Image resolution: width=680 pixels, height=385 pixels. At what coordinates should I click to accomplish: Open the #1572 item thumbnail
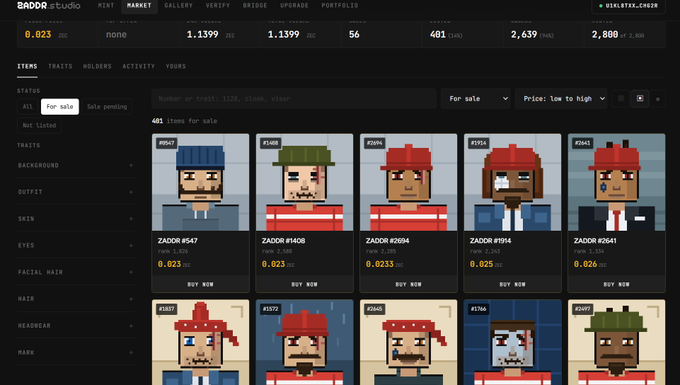304,343
